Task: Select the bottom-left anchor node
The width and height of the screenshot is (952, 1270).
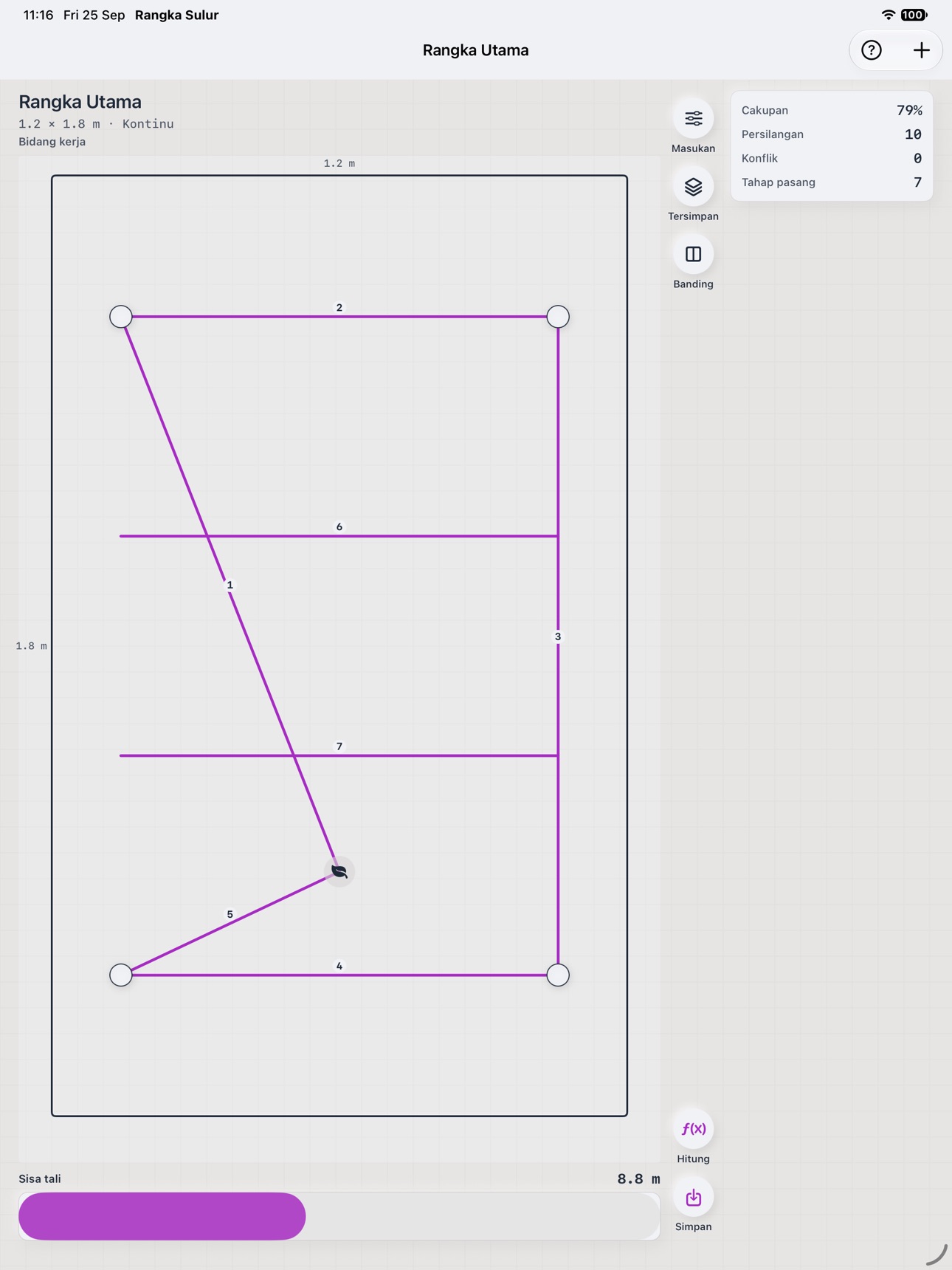Action: point(121,975)
